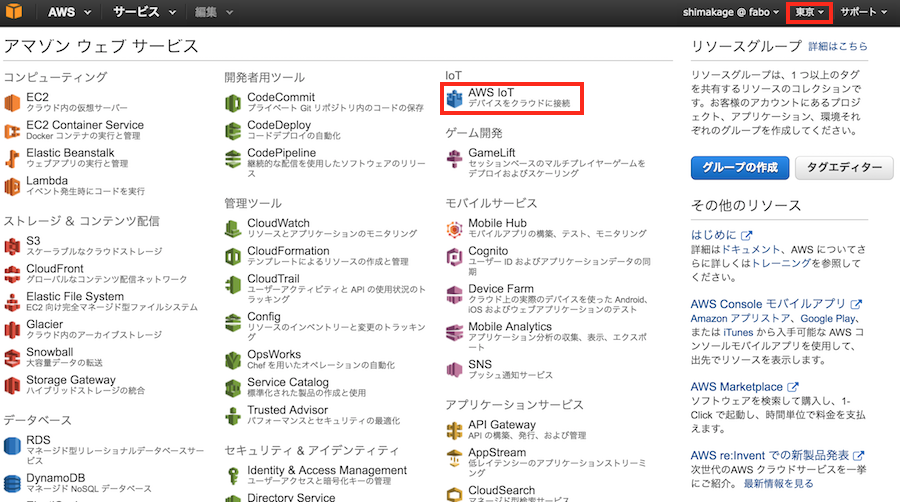Open the CodeCommit icon
900x502 pixels.
[x=233, y=103]
